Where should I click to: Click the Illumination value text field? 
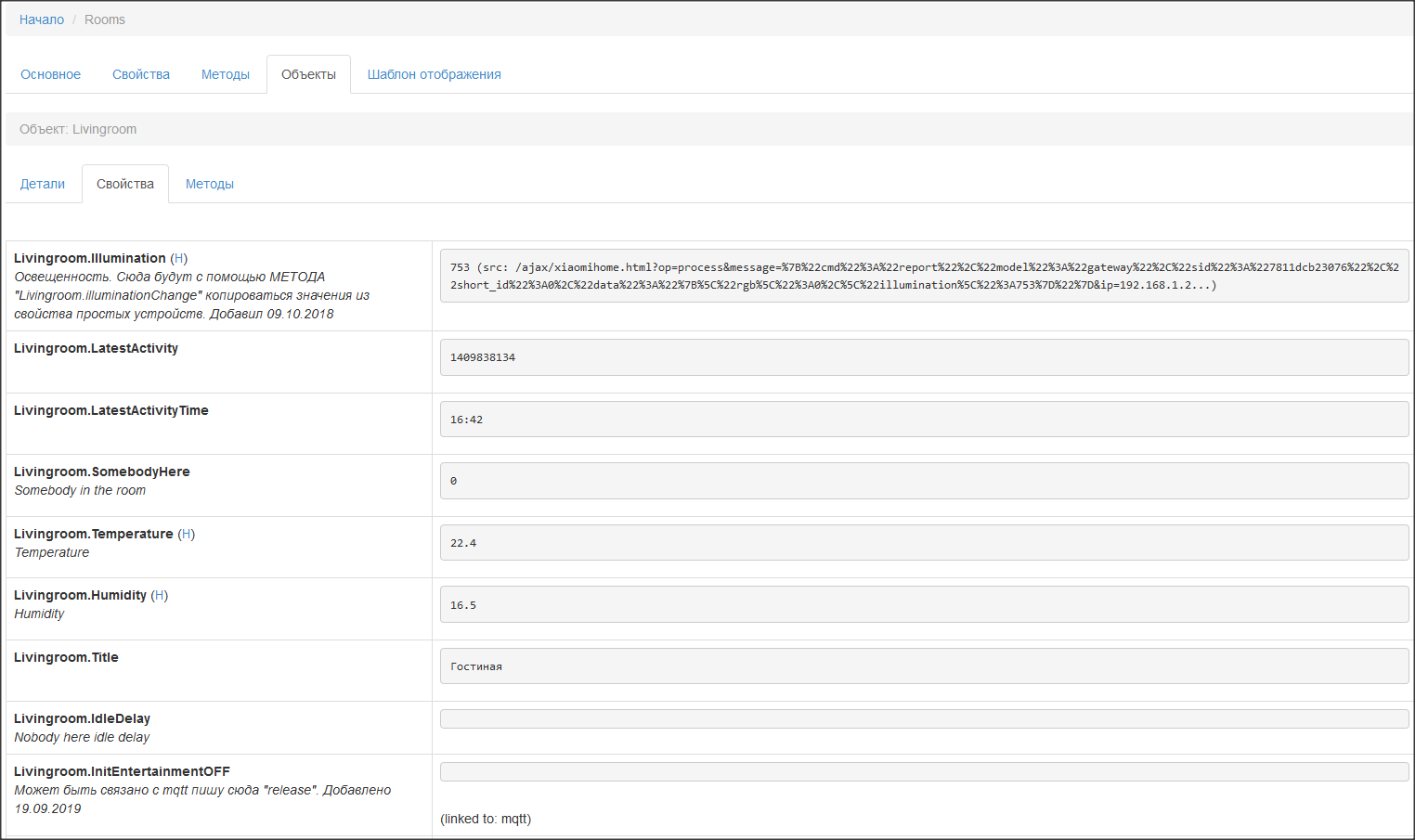click(924, 276)
